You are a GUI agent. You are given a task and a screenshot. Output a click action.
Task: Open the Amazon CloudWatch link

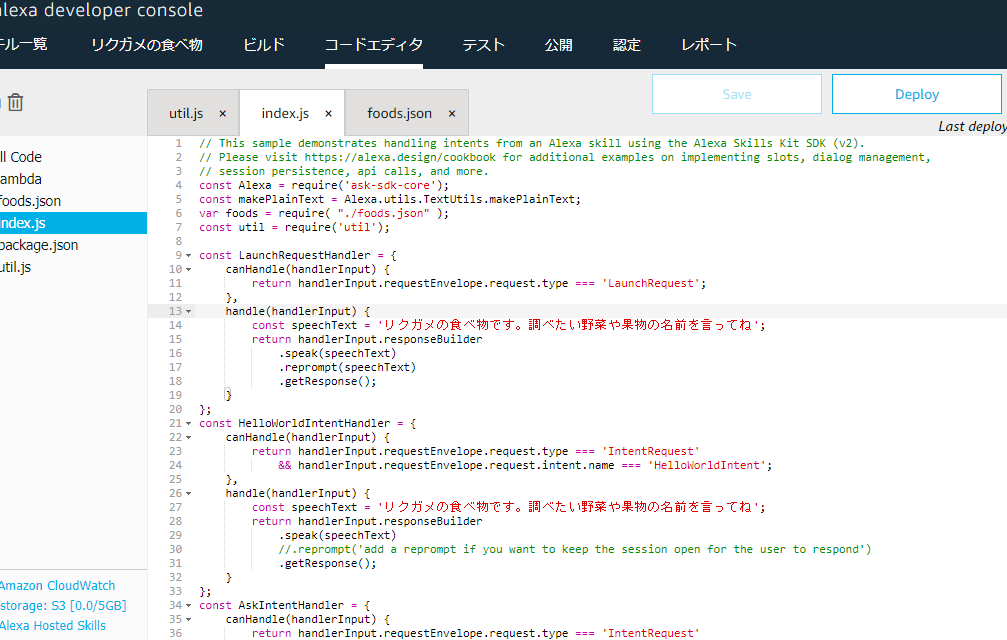tap(57, 586)
